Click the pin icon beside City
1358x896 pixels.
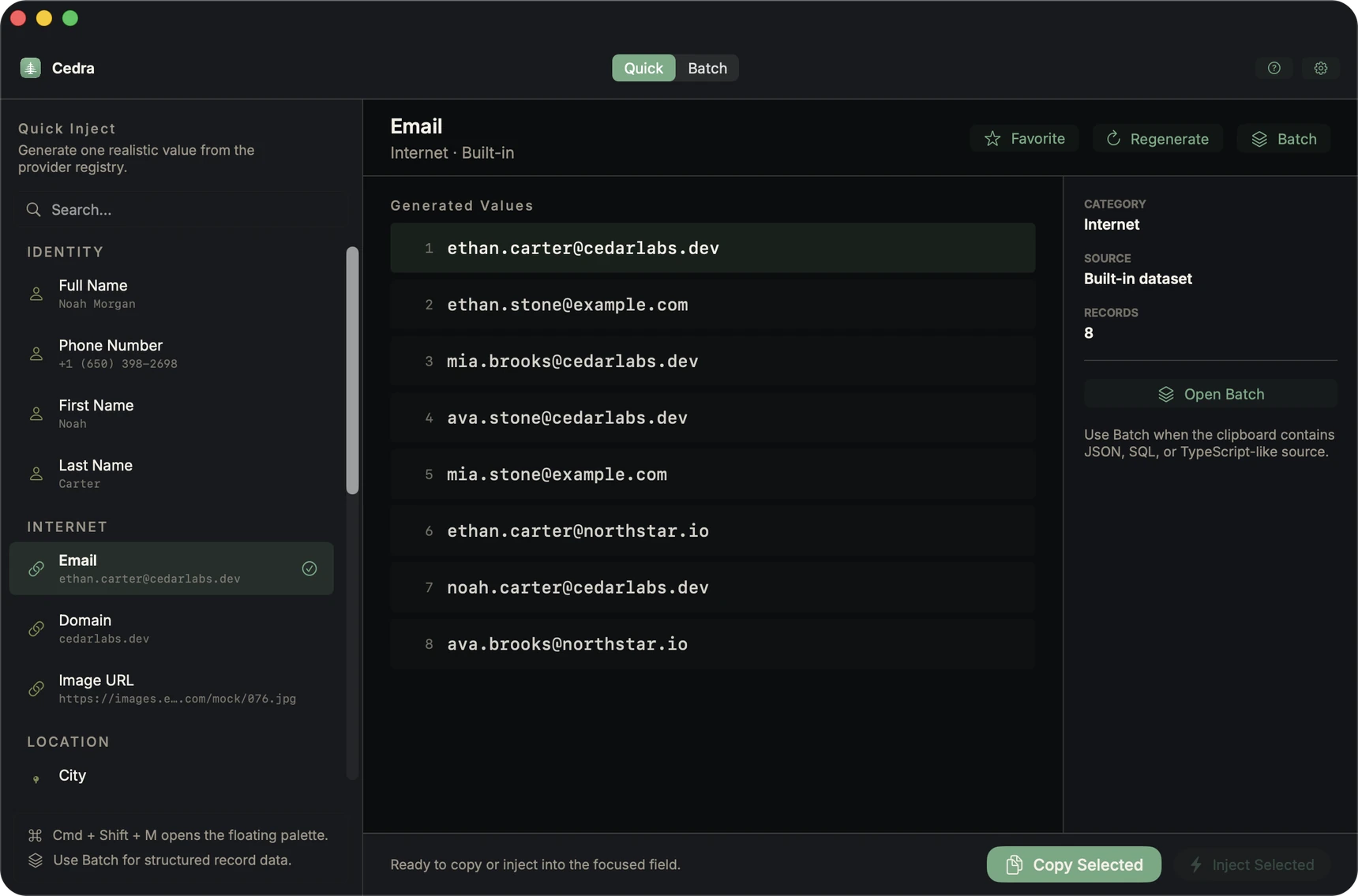point(36,779)
